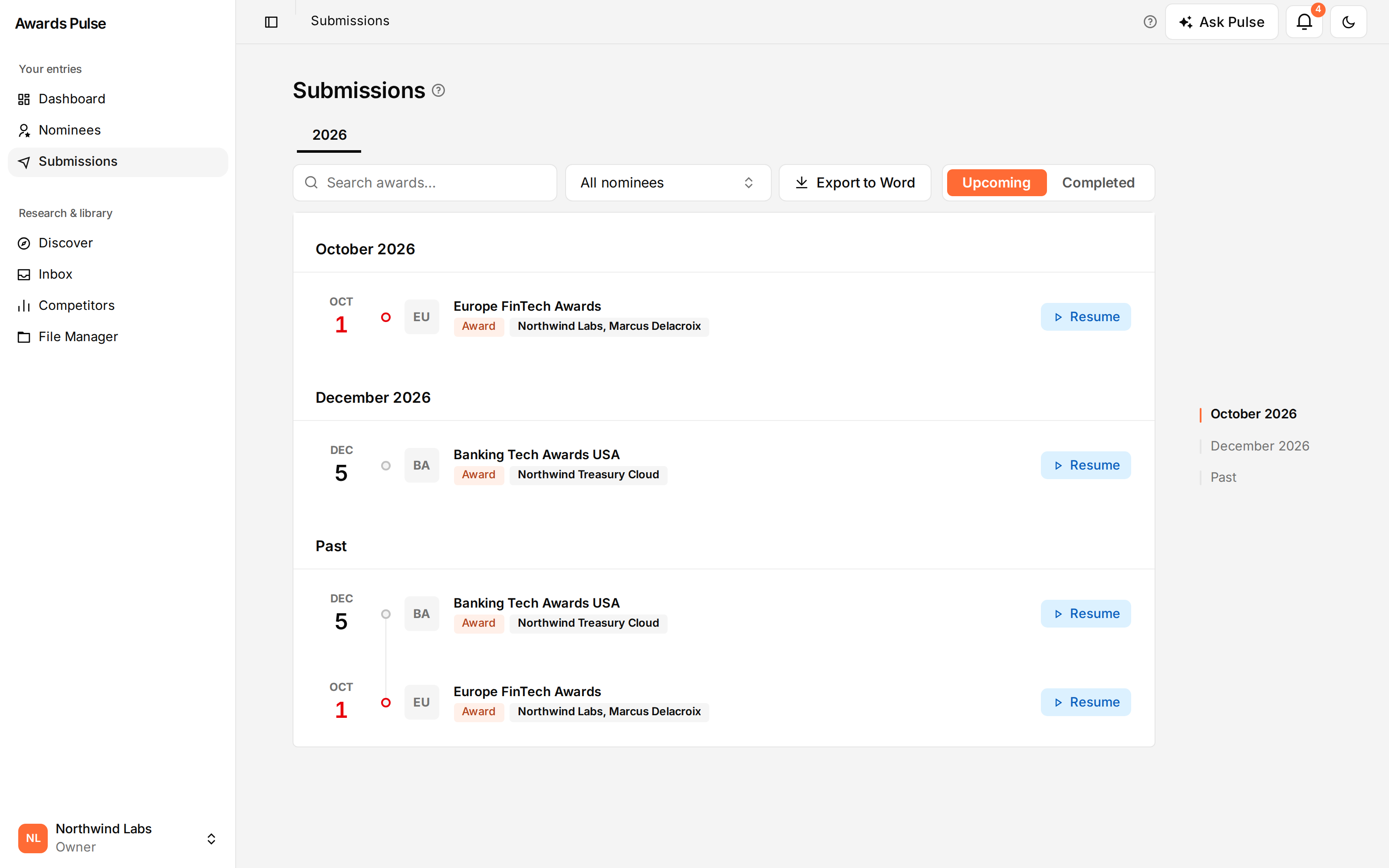Ask Pulse assistant button
This screenshot has height=868, width=1389.
(x=1221, y=22)
